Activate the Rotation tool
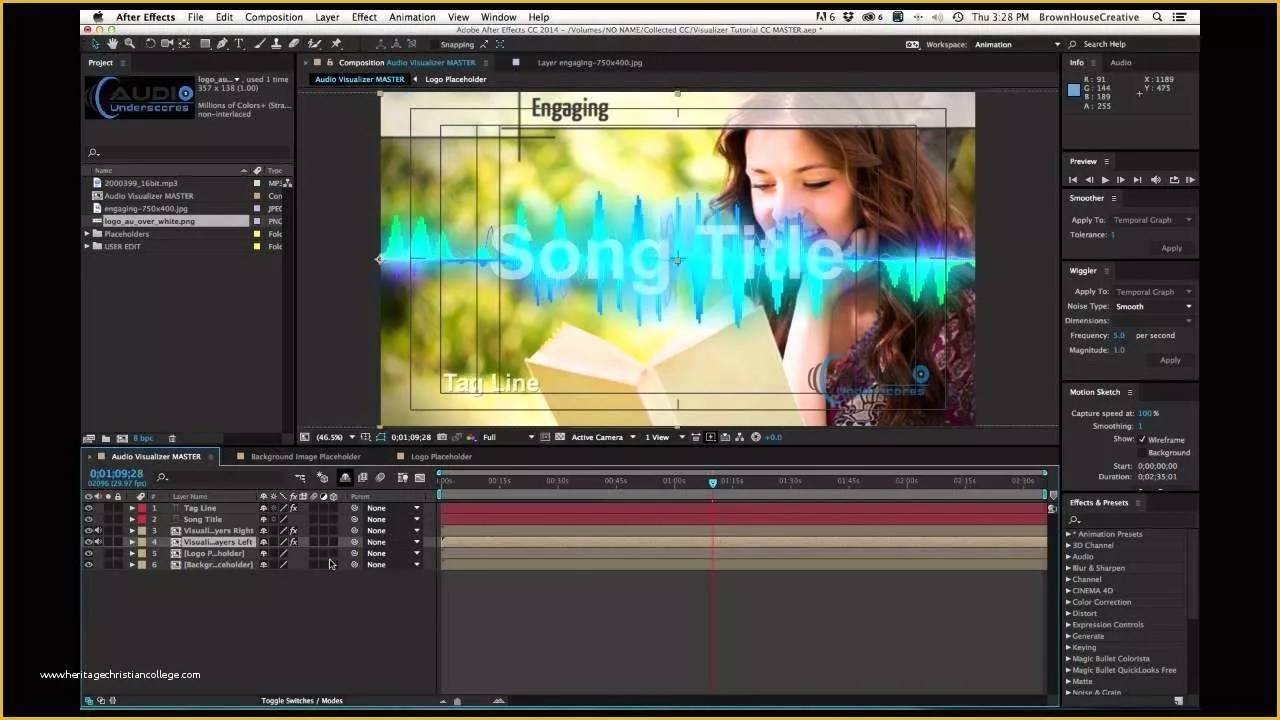This screenshot has height=720, width=1280. [x=150, y=44]
